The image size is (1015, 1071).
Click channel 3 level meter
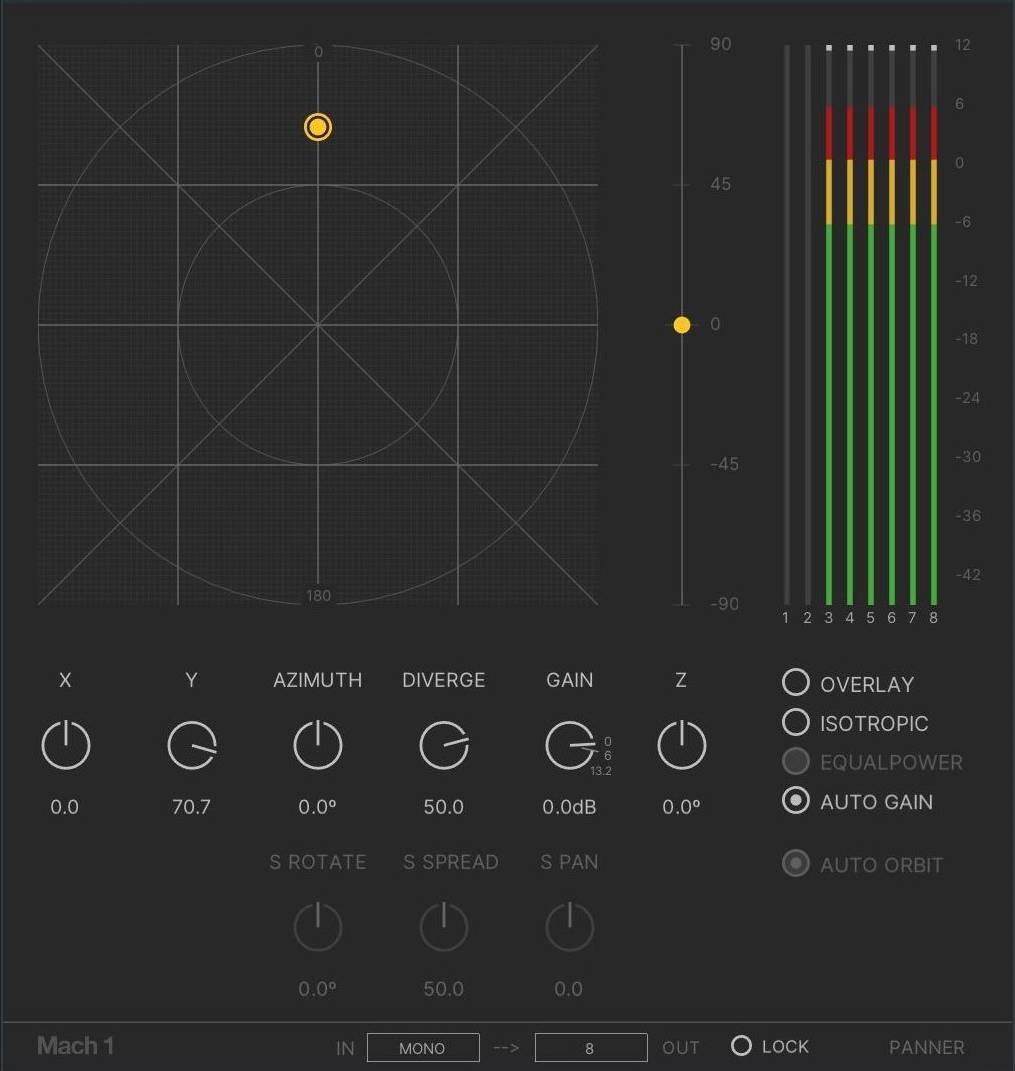coord(829,325)
